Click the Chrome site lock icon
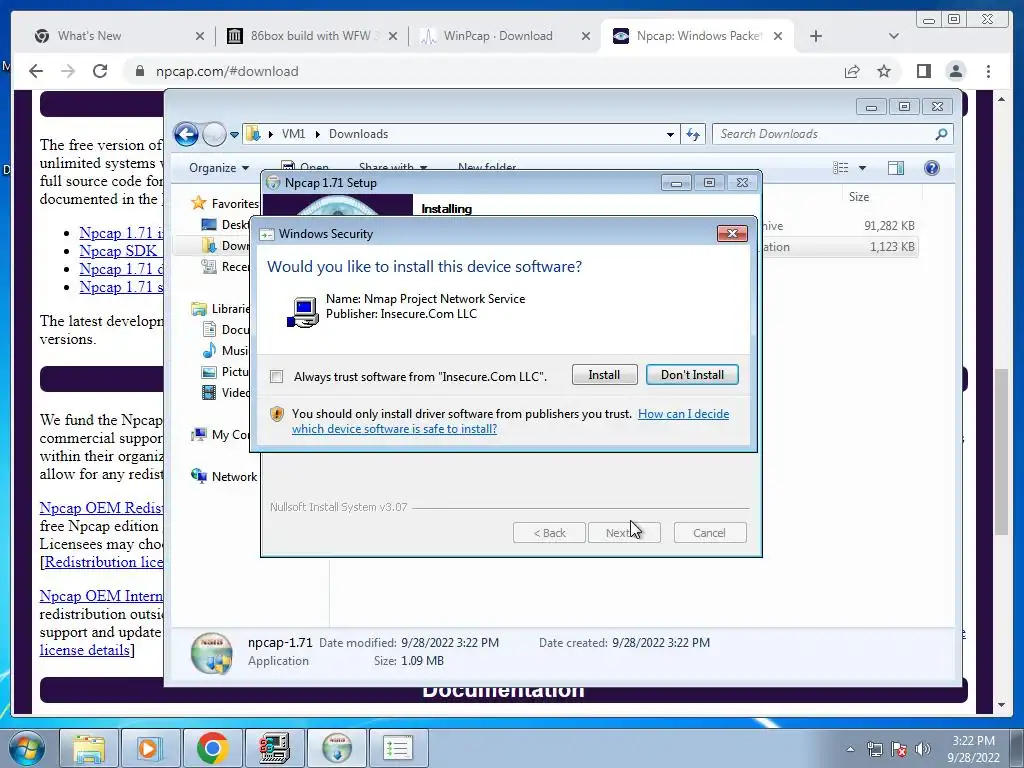Image resolution: width=1024 pixels, height=768 pixels. coord(139,71)
